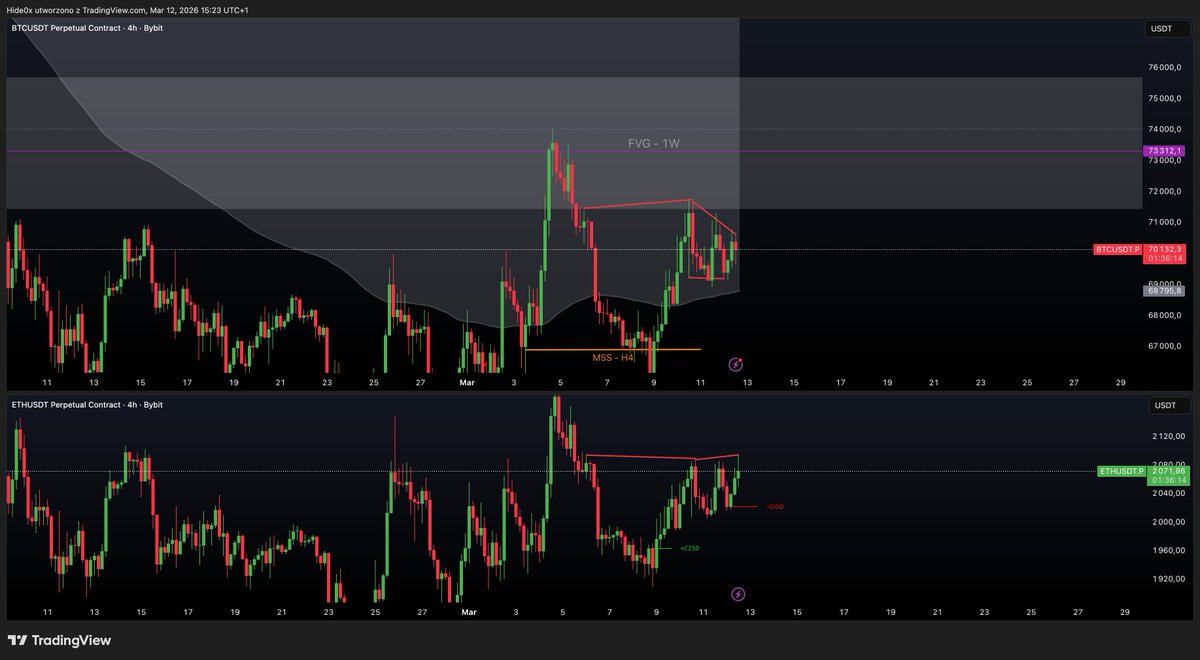Click the 67 000,0 price scale value
The image size is (1200, 660).
click(x=1165, y=347)
